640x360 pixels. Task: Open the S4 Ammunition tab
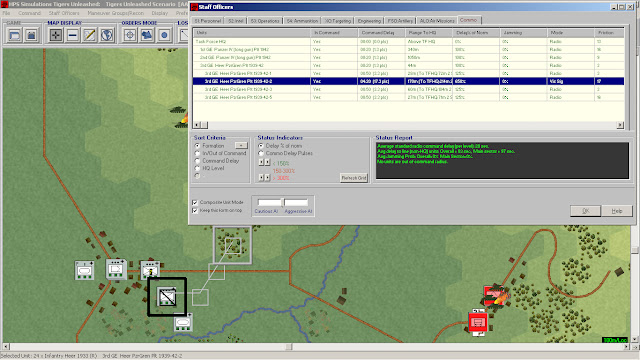point(302,21)
